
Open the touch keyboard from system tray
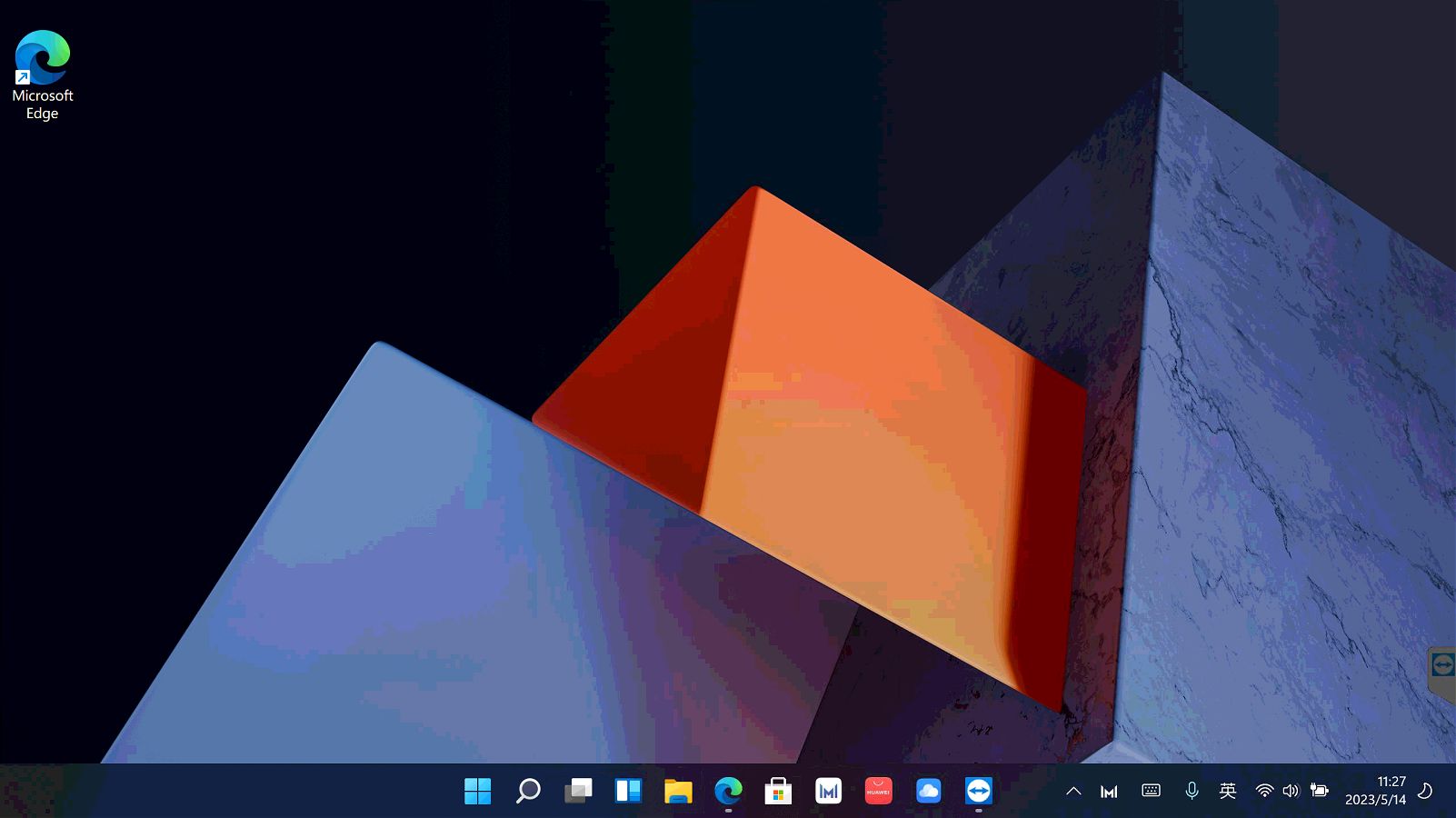[x=1152, y=791]
